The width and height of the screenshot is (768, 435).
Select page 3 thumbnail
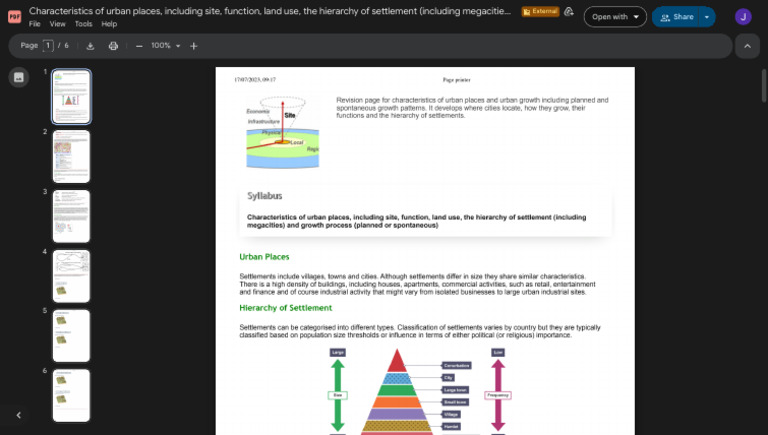coord(72,216)
